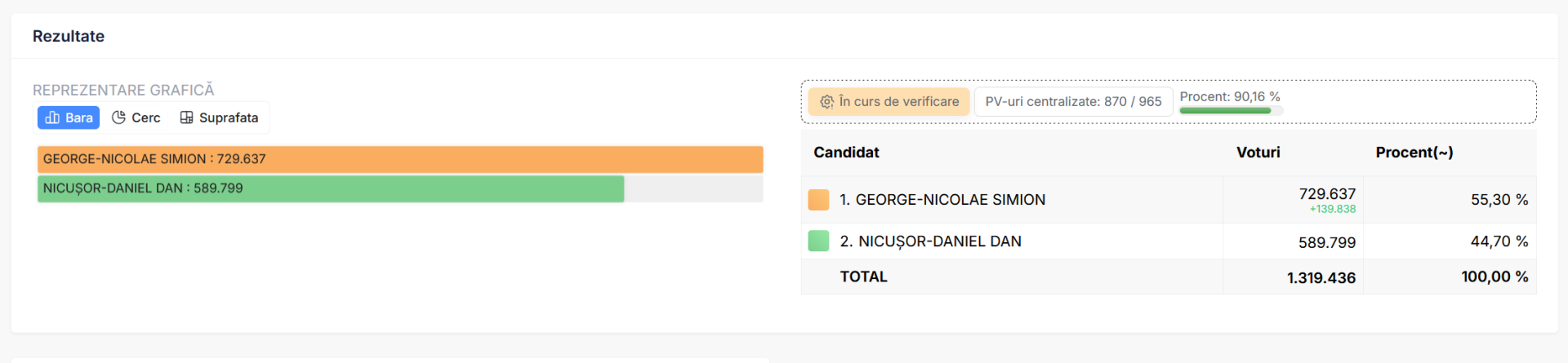This screenshot has width=1568, height=363.
Task: Select the Bara chart view
Action: pos(69,117)
